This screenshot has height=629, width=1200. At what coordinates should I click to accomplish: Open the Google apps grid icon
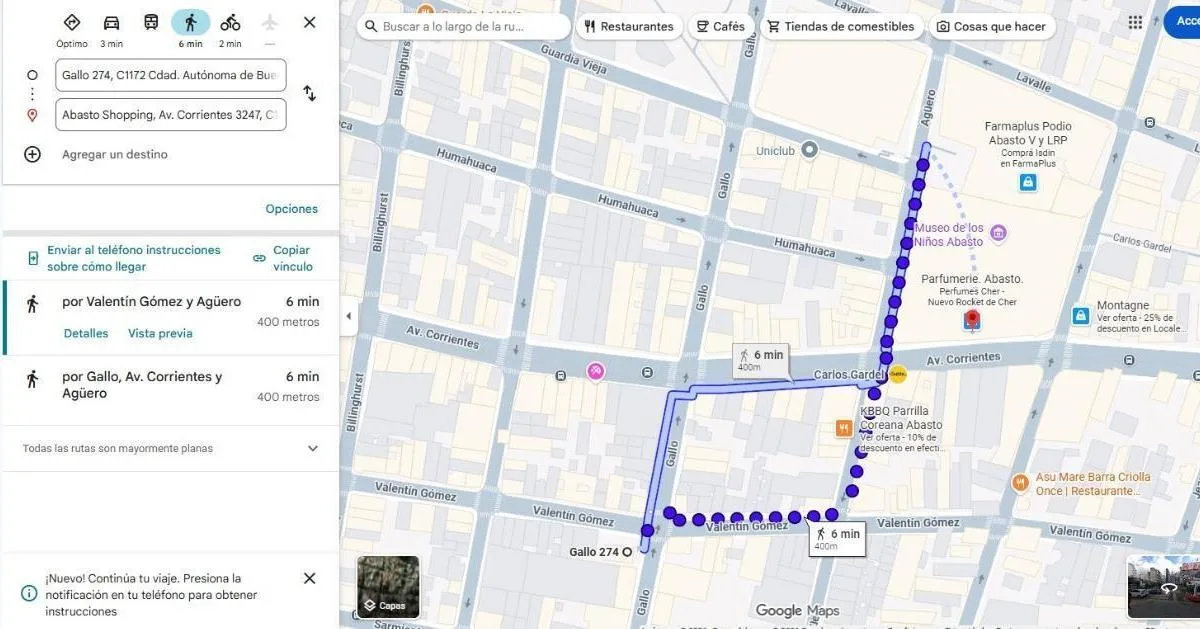click(x=1135, y=23)
